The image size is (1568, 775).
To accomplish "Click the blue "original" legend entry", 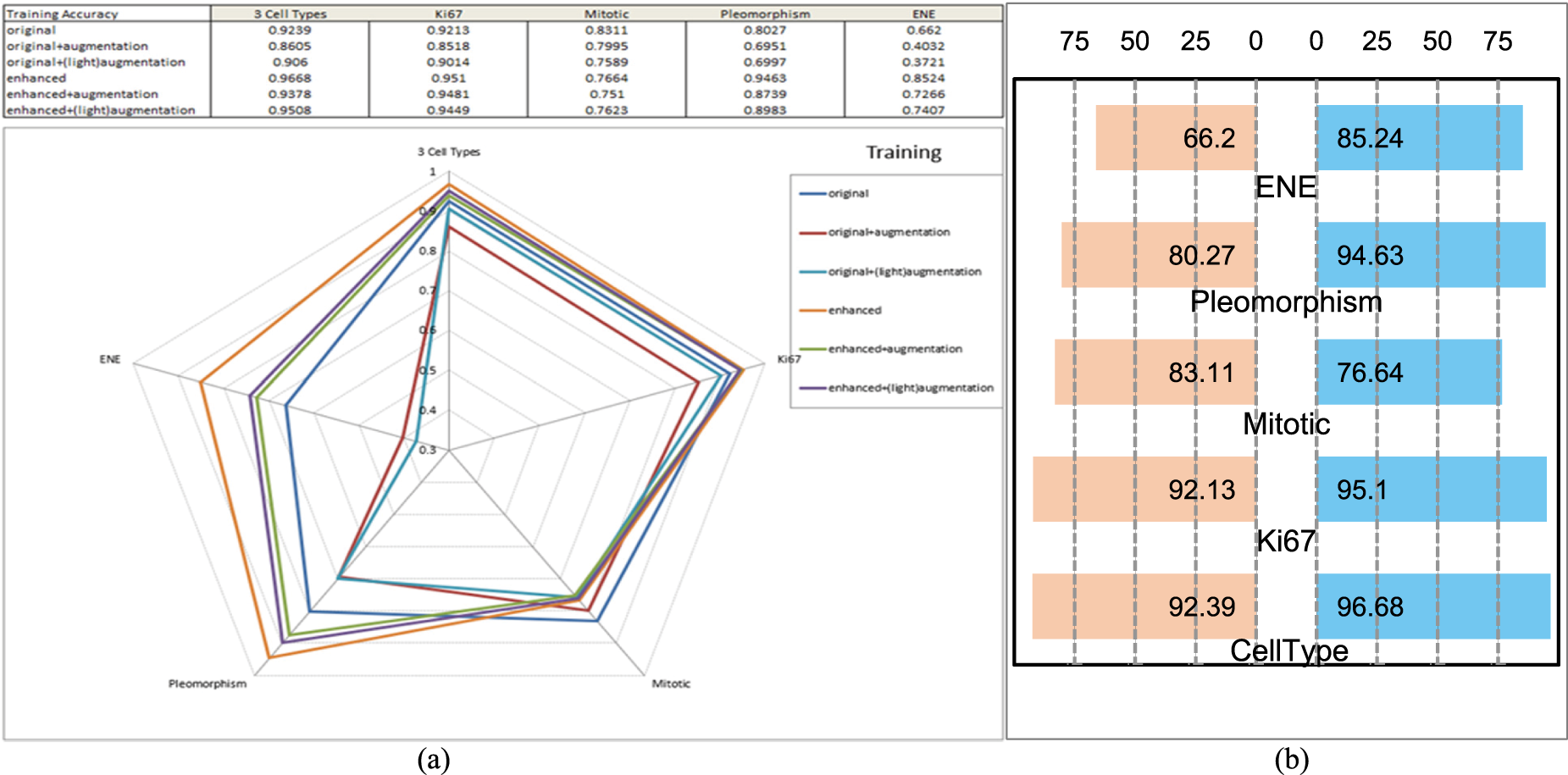I will [847, 193].
